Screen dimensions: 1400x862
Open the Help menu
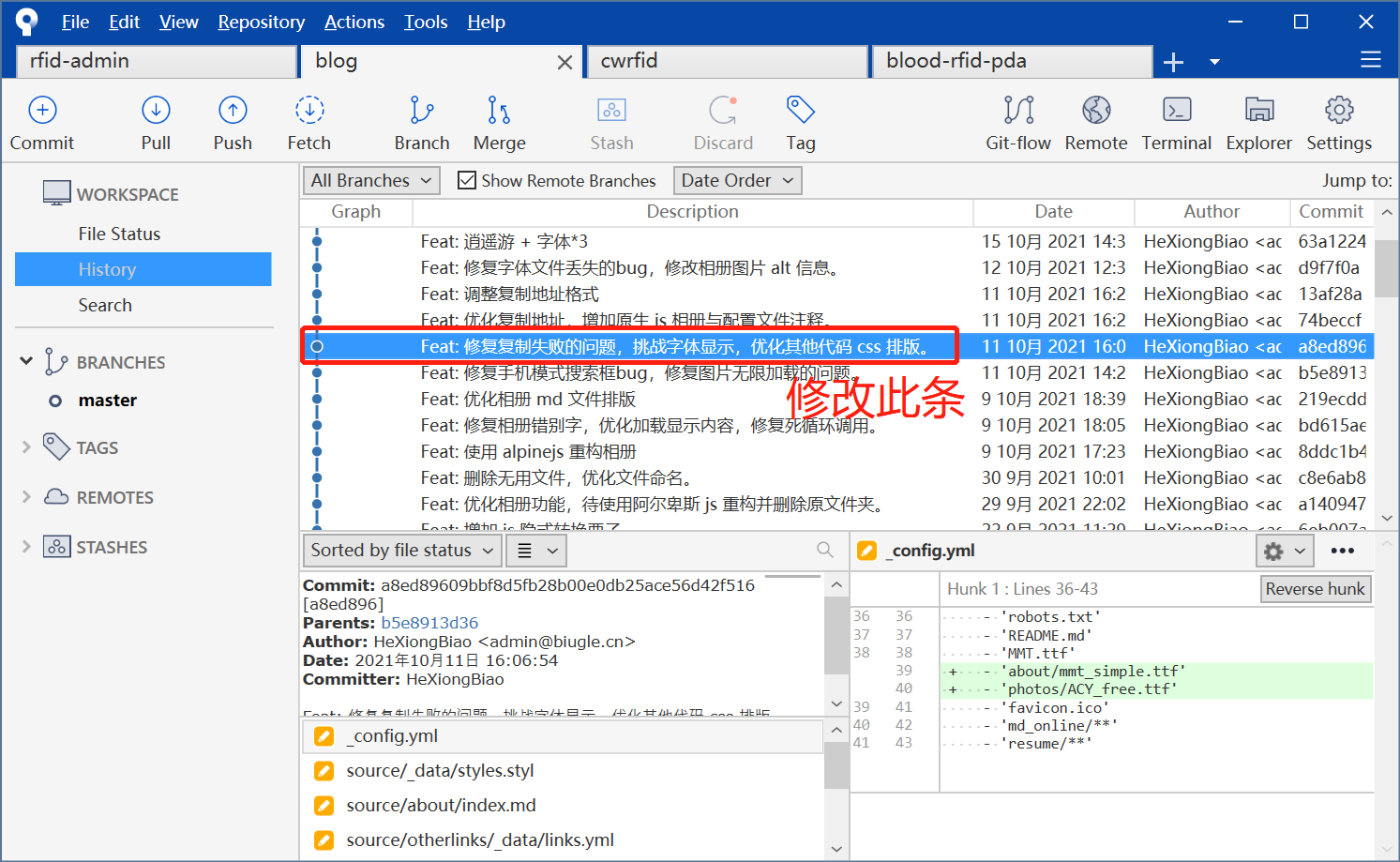coord(486,22)
